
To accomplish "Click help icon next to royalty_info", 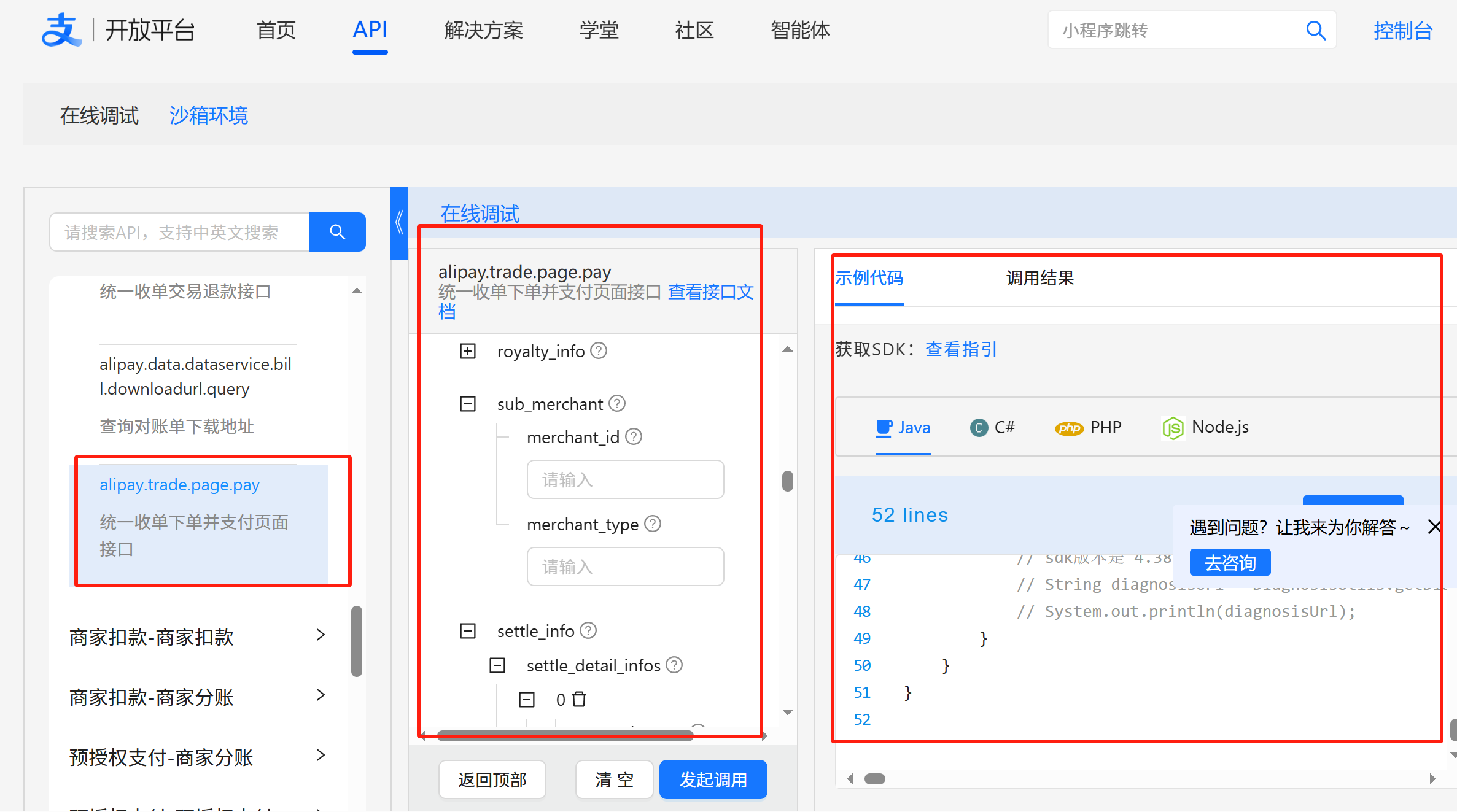I will (x=599, y=350).
